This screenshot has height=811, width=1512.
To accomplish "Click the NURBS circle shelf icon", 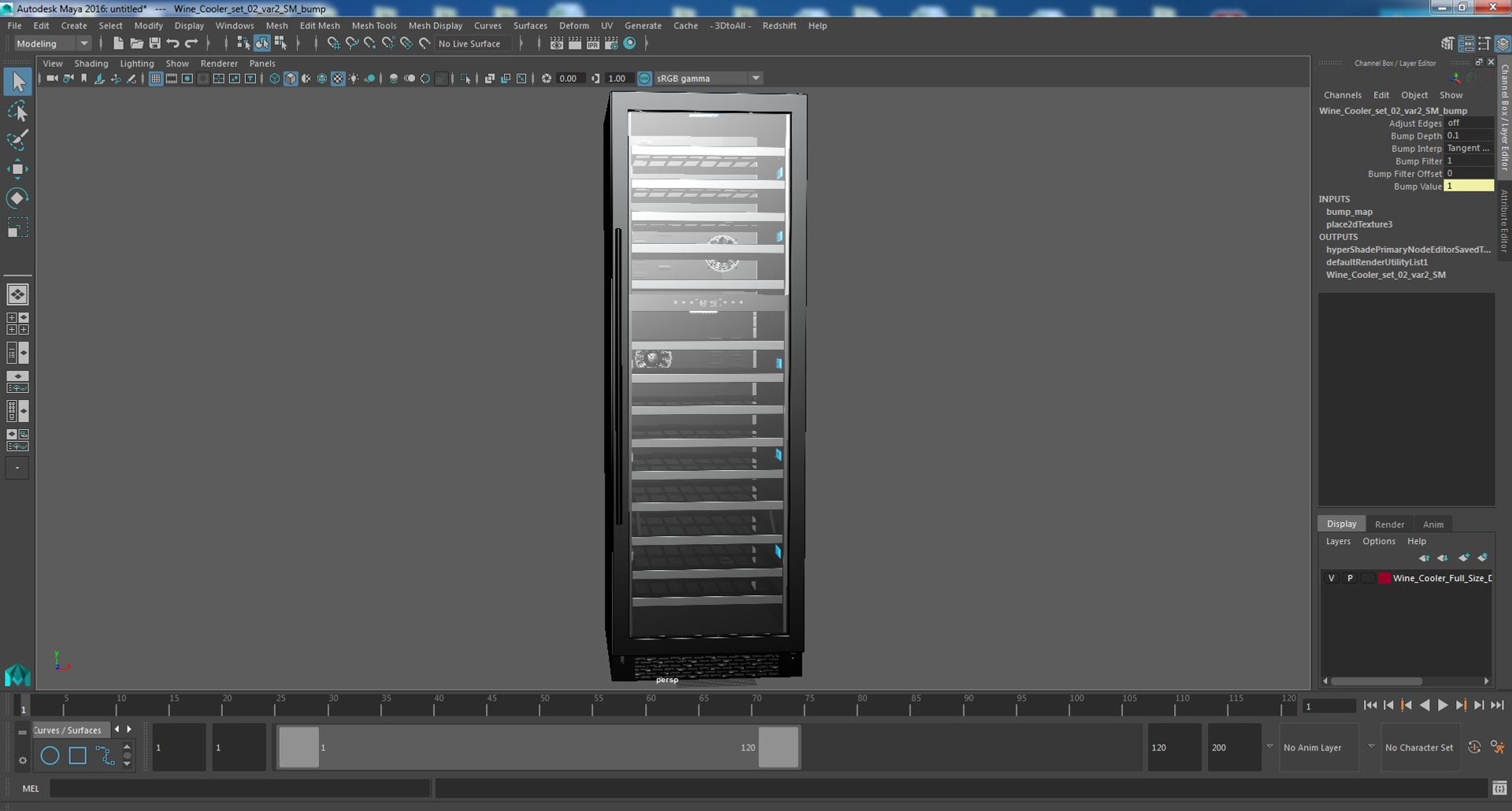I will [x=50, y=756].
